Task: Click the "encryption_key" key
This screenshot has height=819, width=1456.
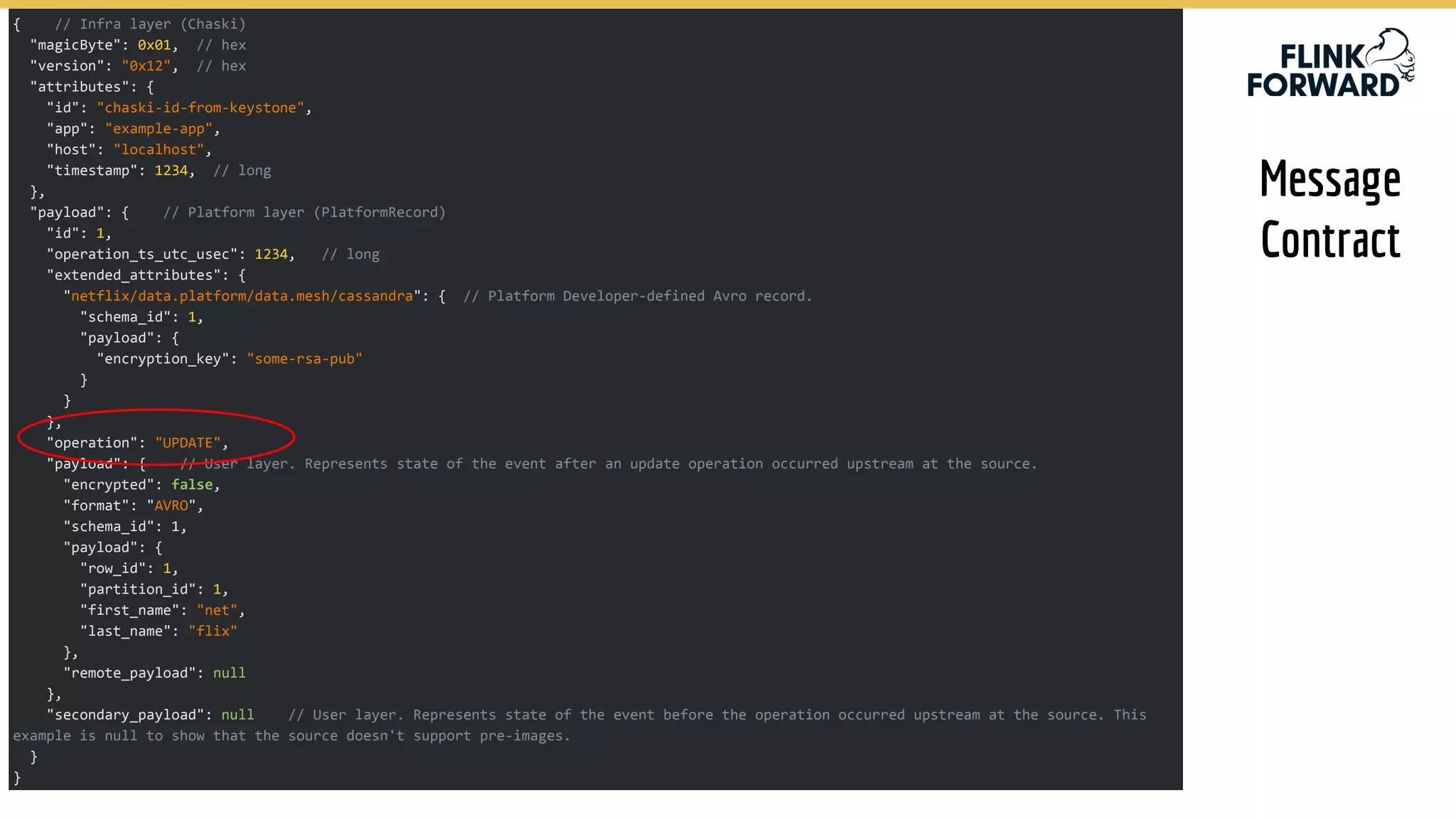Action: click(163, 359)
